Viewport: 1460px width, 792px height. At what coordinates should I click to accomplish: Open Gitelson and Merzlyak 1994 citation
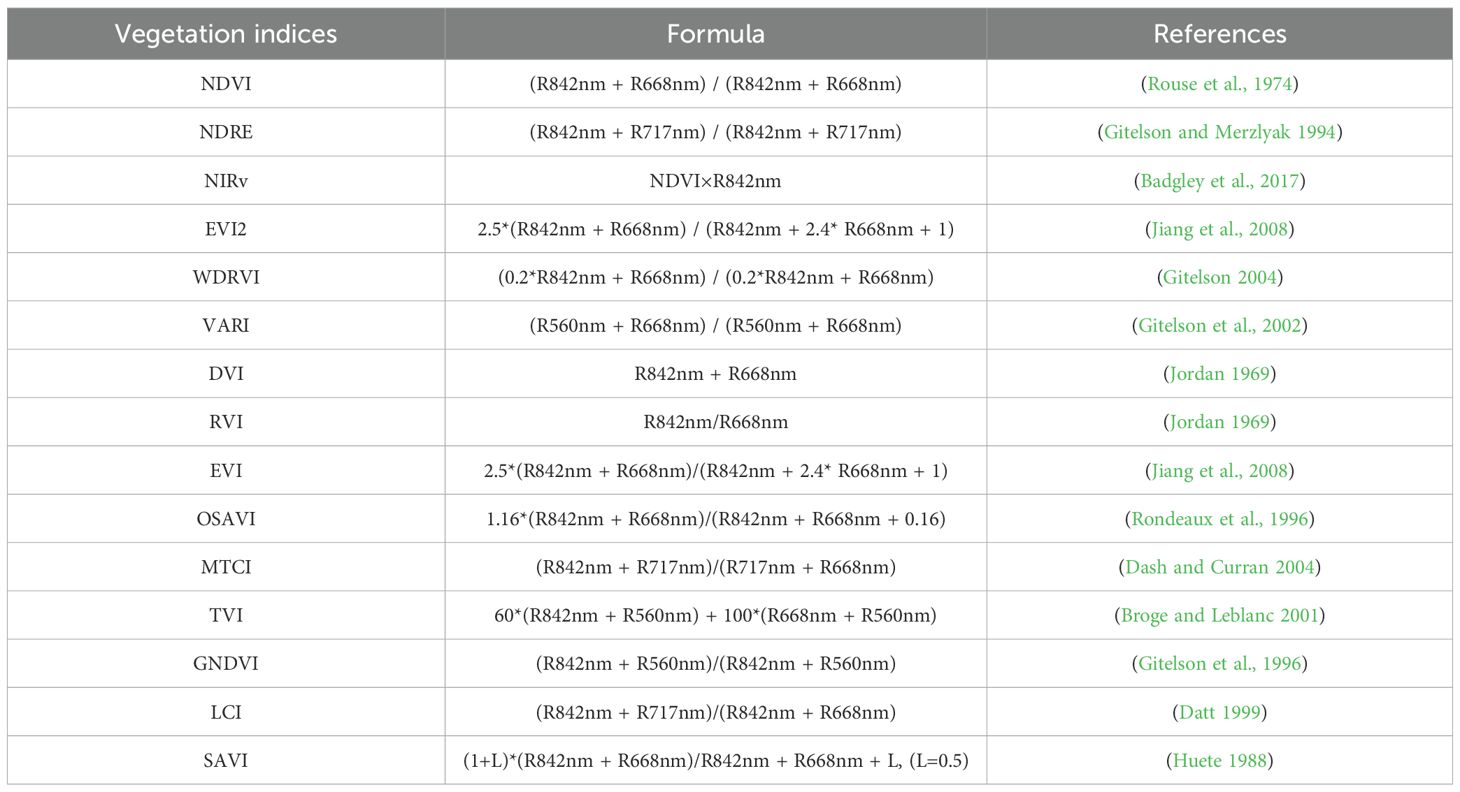[1219, 132]
